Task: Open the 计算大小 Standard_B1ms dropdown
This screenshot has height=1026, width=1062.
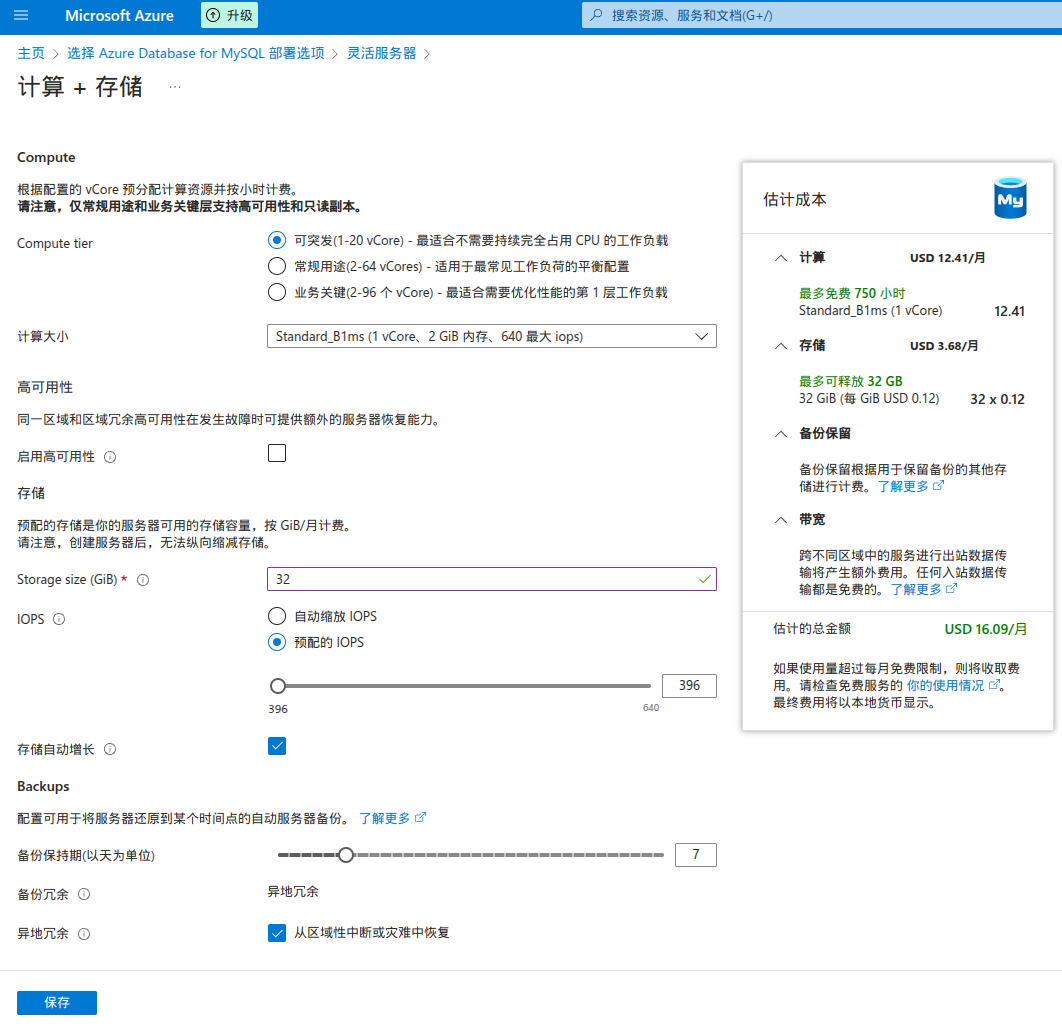Action: pyautogui.click(x=492, y=336)
